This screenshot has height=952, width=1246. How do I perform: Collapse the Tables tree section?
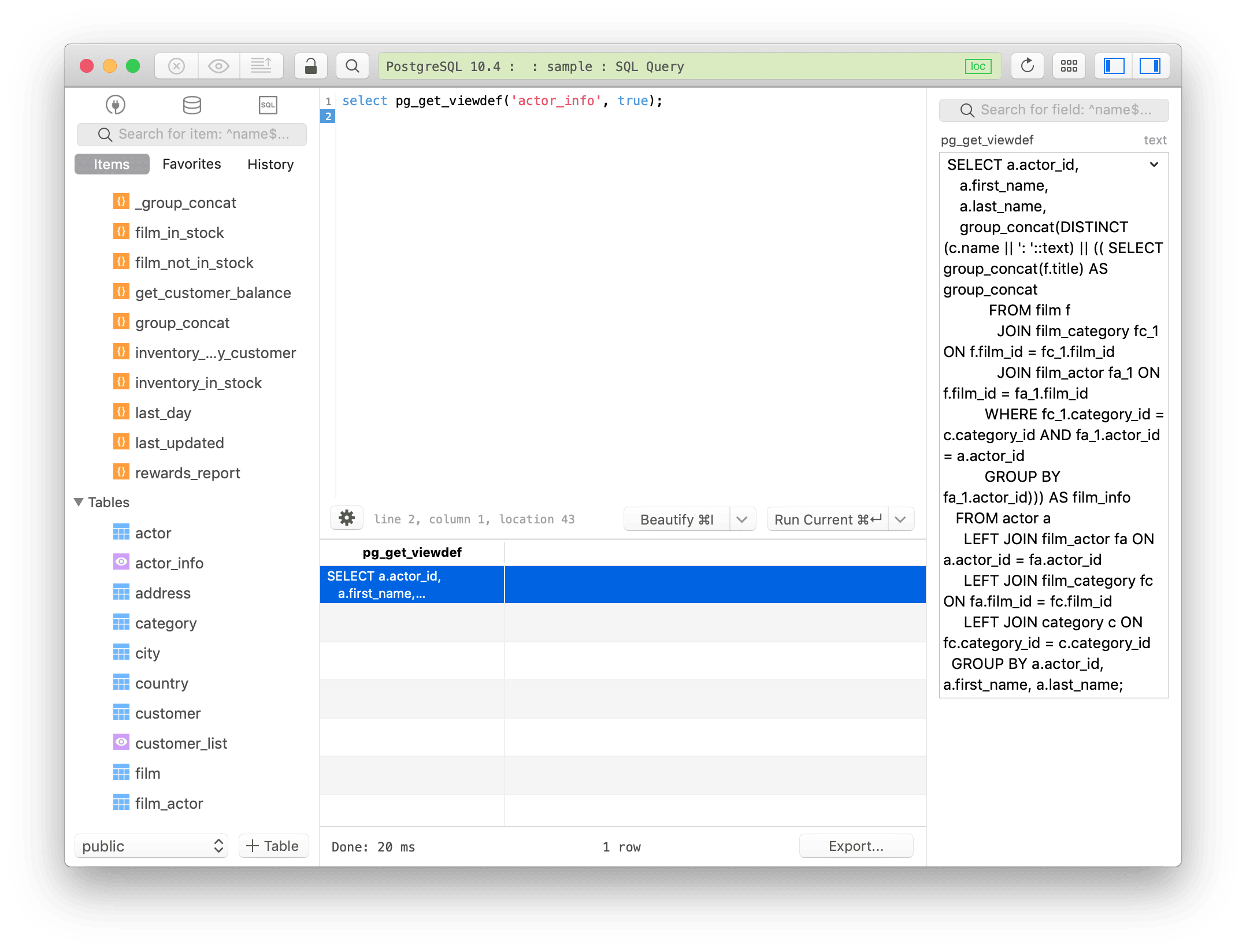79,502
